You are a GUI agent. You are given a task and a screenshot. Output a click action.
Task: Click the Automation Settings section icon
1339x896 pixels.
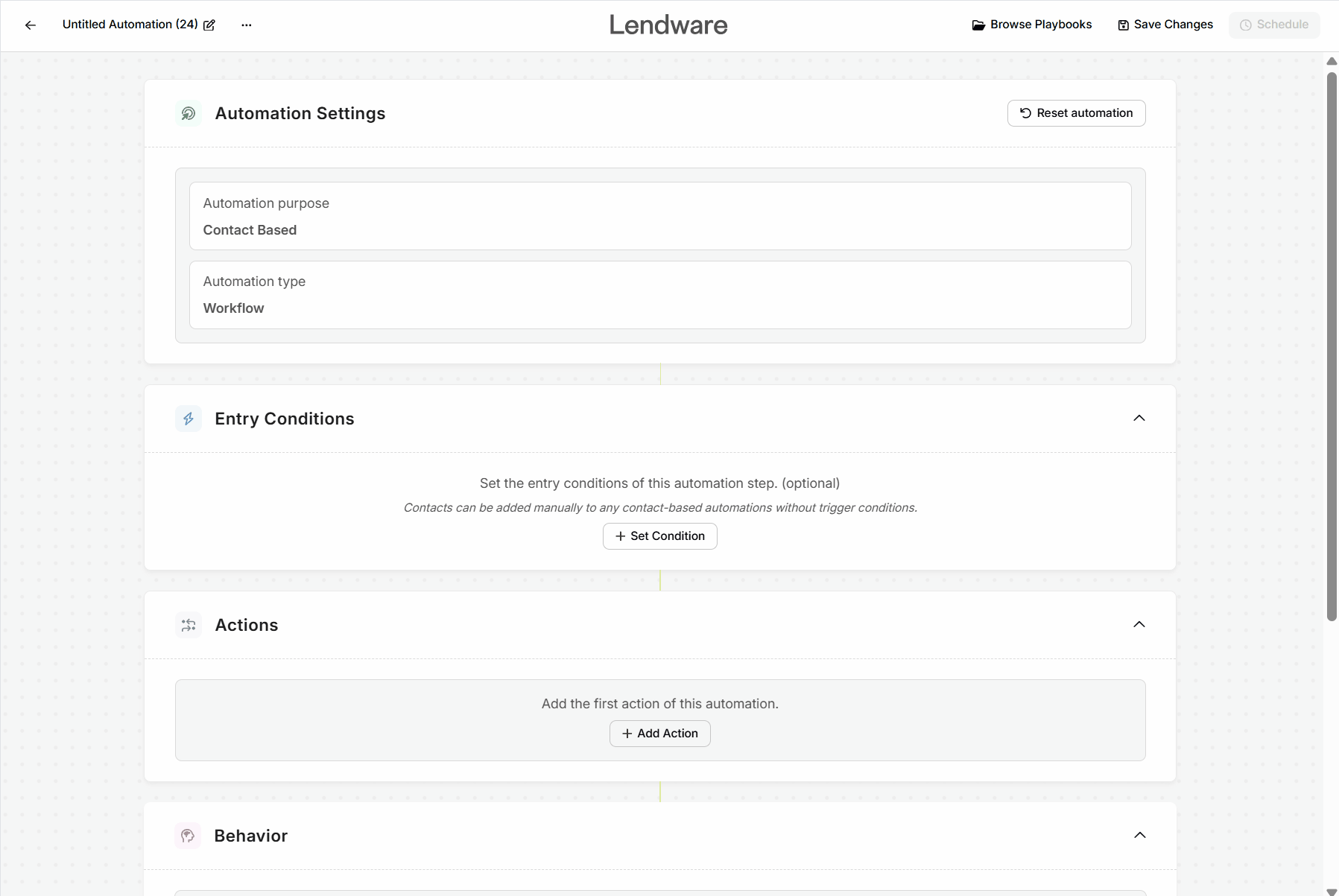pos(189,113)
